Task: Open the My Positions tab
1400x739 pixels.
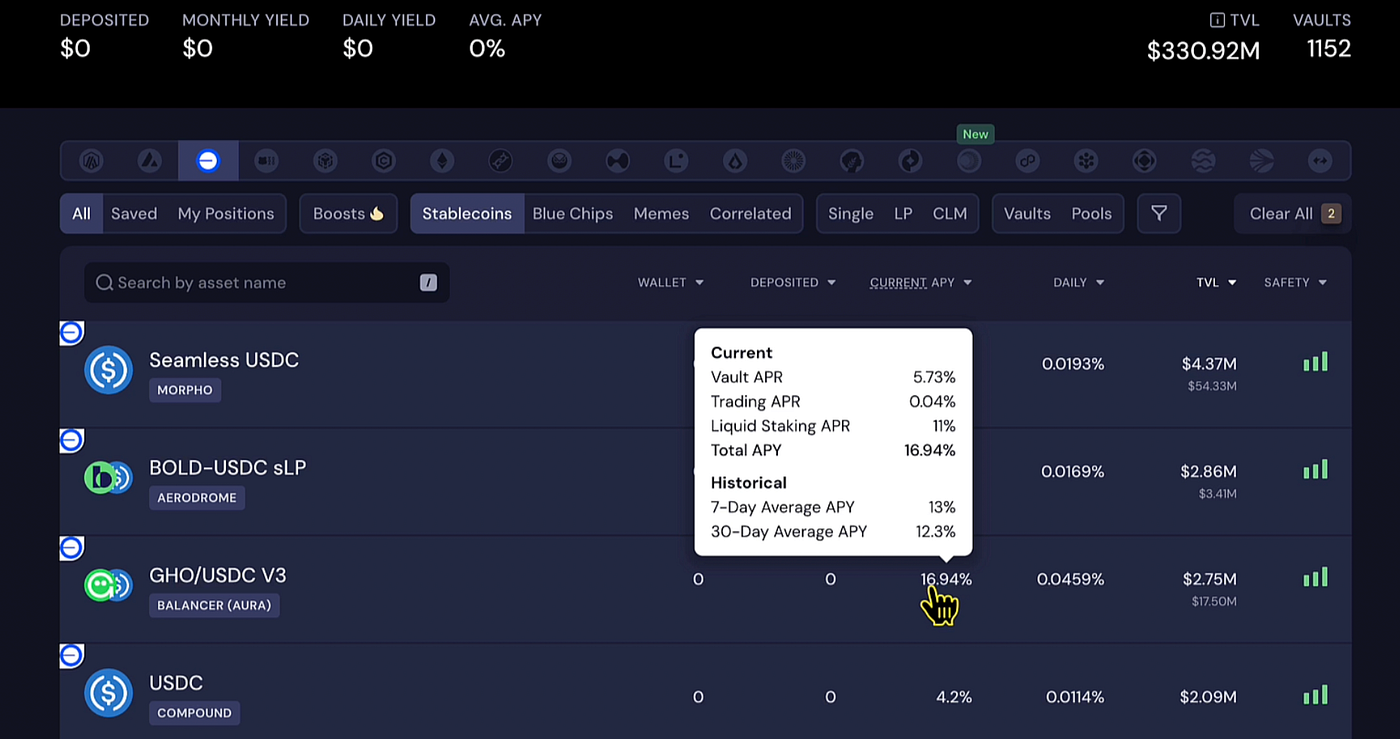Action: [226, 213]
